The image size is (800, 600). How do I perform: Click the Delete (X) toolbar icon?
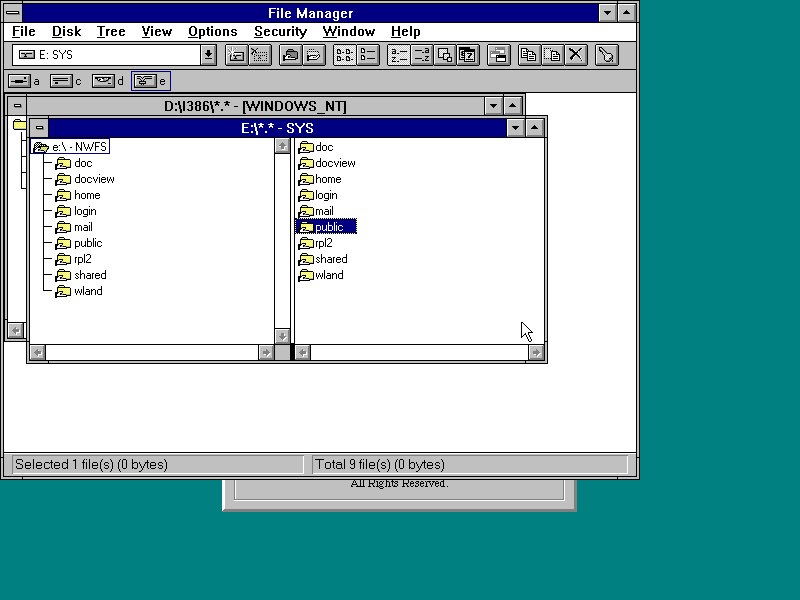coord(576,55)
